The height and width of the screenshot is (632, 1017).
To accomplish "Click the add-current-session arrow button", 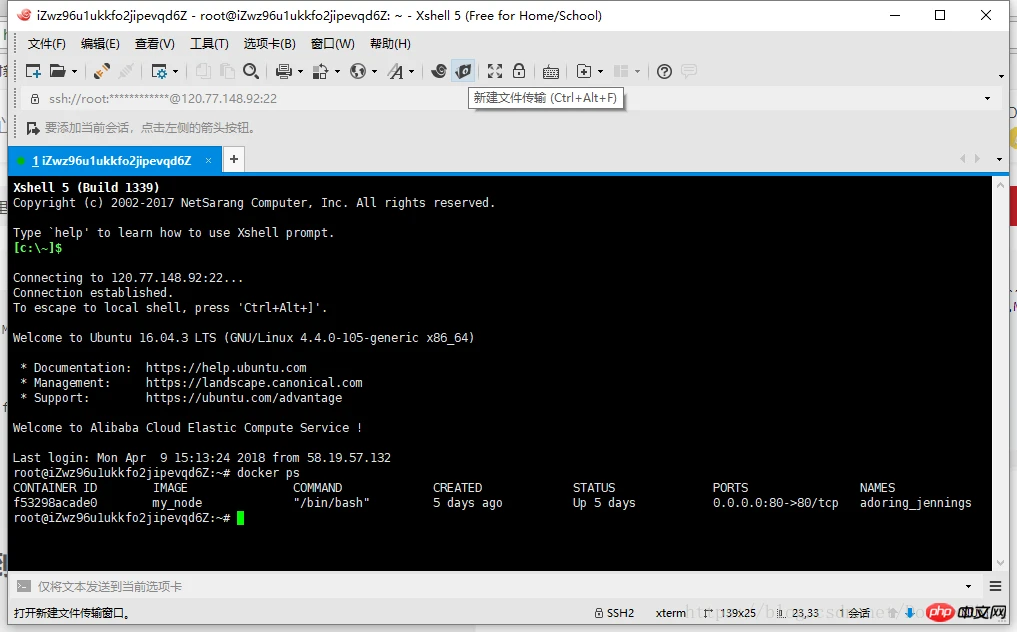I will coord(33,128).
